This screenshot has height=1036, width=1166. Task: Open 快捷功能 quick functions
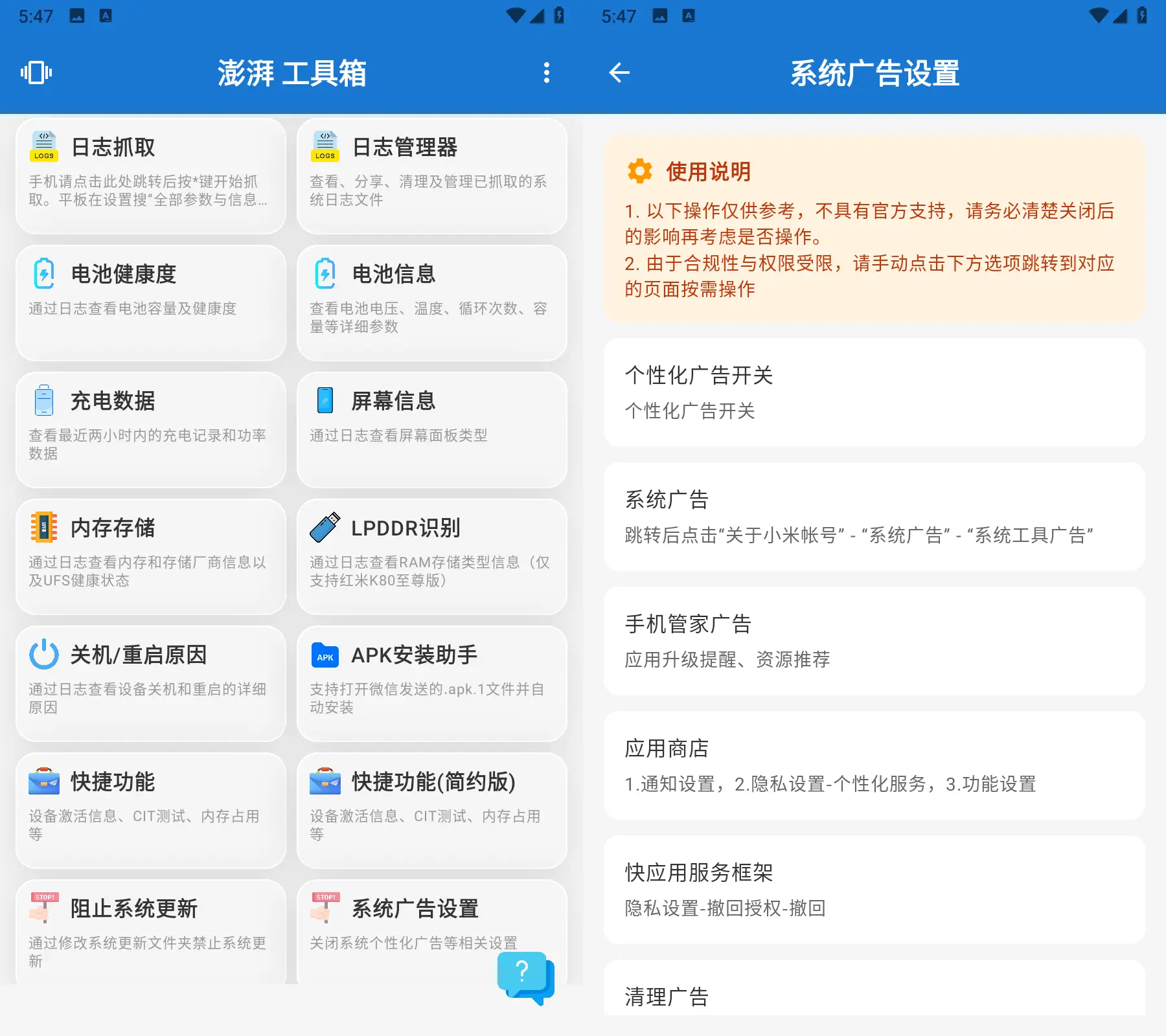(150, 808)
